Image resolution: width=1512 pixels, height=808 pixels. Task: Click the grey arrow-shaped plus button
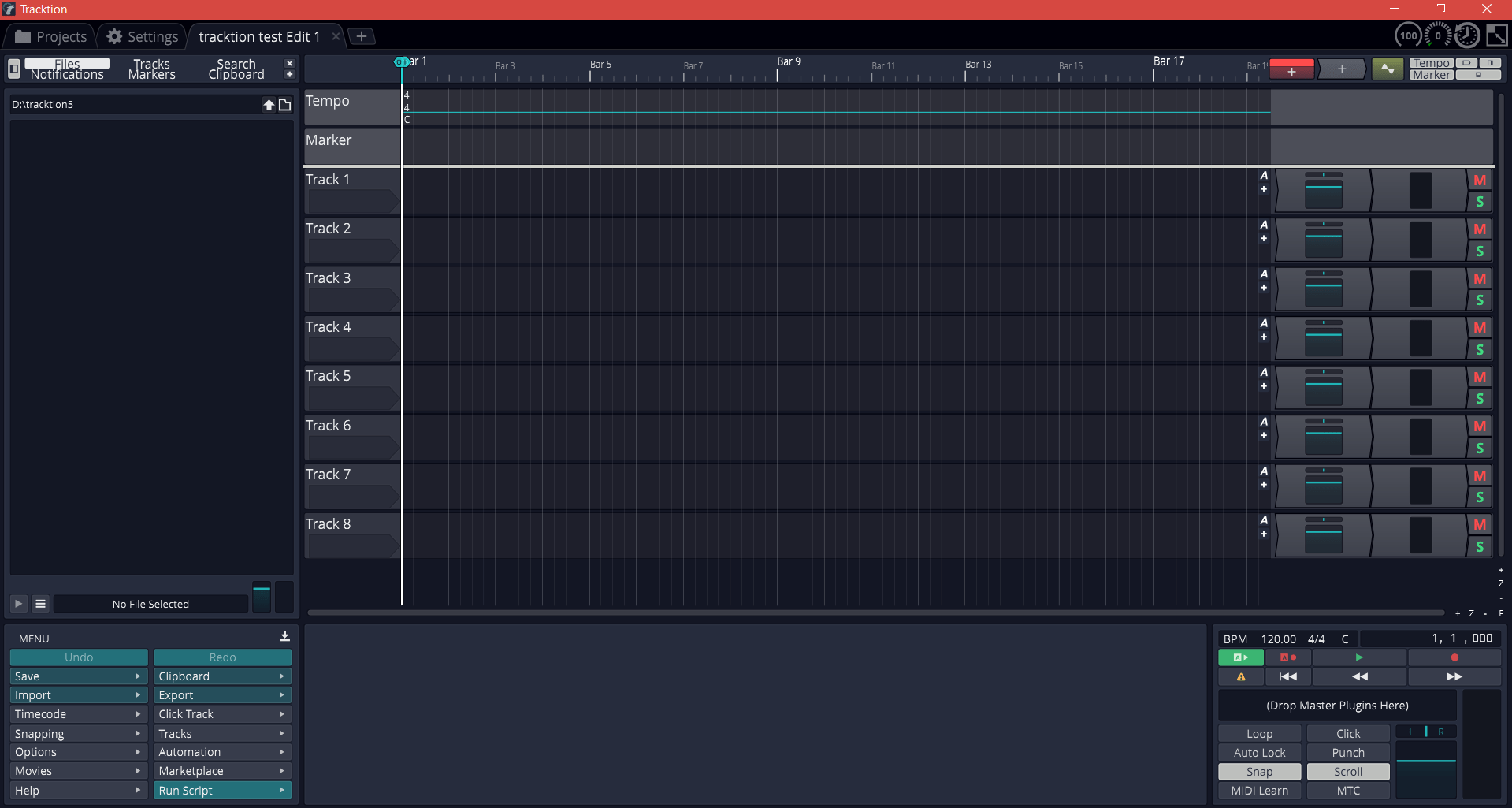point(1341,69)
